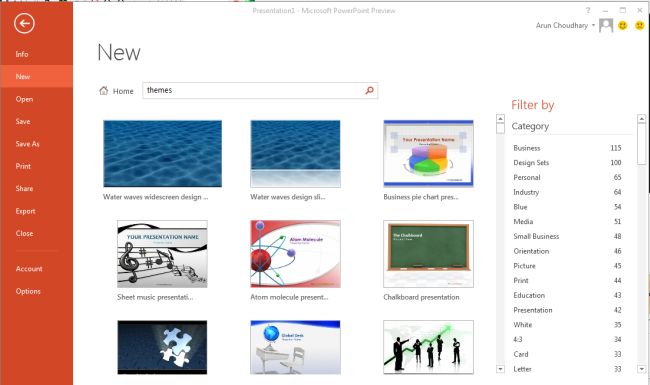Select the puzzle piece template thumbnail
650x385 pixels.
tap(162, 347)
